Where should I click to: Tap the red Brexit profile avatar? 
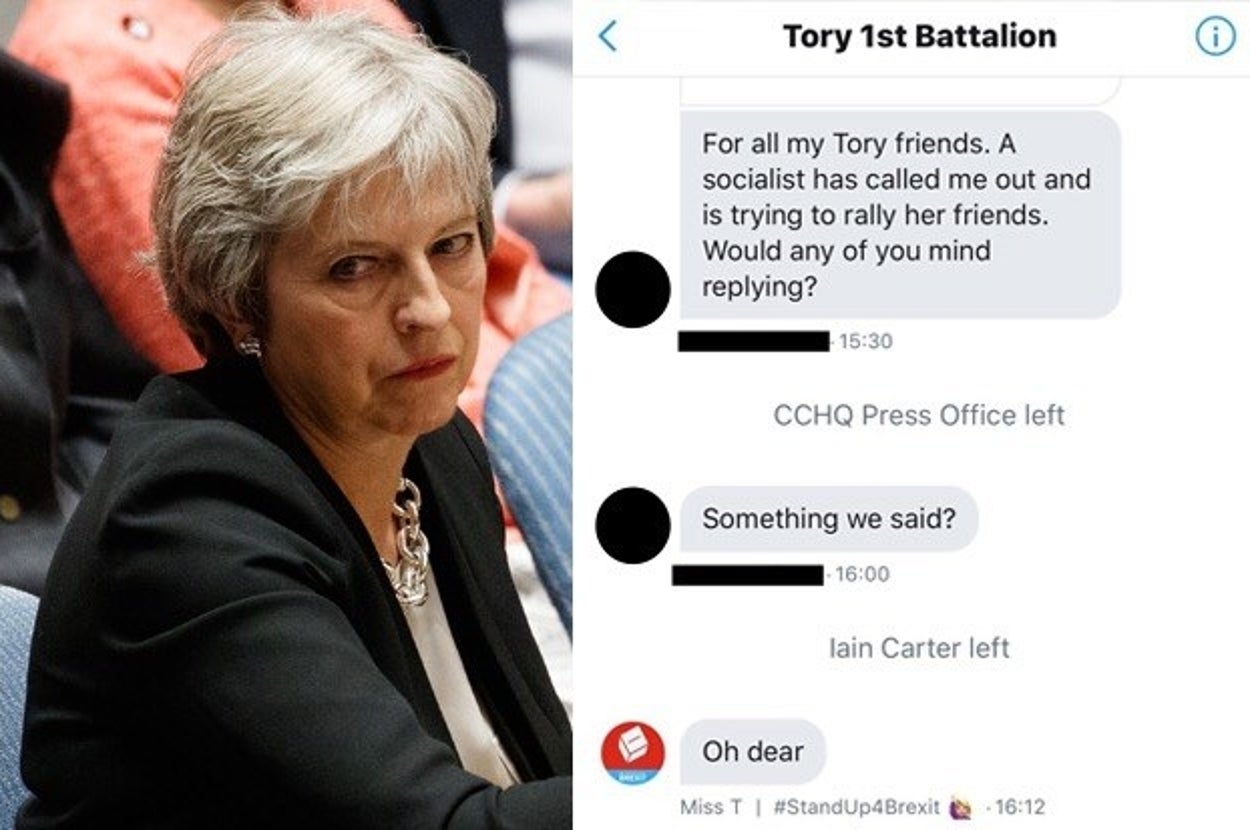(x=633, y=753)
